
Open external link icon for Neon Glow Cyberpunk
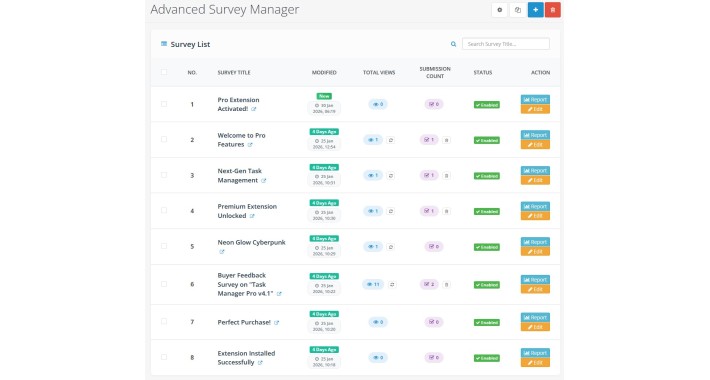221,252
